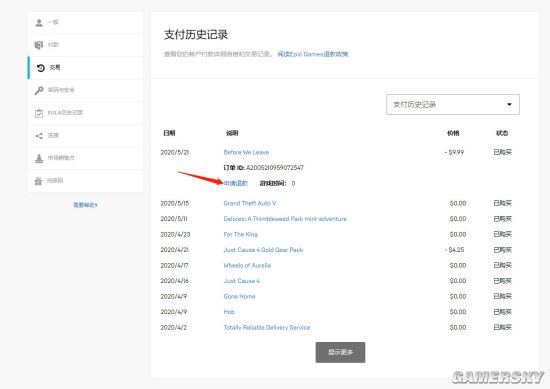Open the payment history type combo box
This screenshot has width=550, height=389.
point(453,105)
